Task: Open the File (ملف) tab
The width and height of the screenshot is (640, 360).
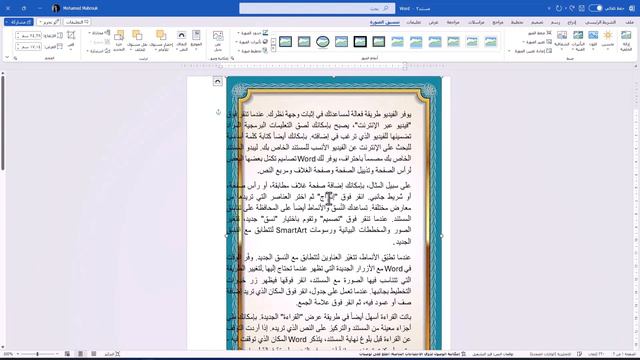Action: pos(629,22)
